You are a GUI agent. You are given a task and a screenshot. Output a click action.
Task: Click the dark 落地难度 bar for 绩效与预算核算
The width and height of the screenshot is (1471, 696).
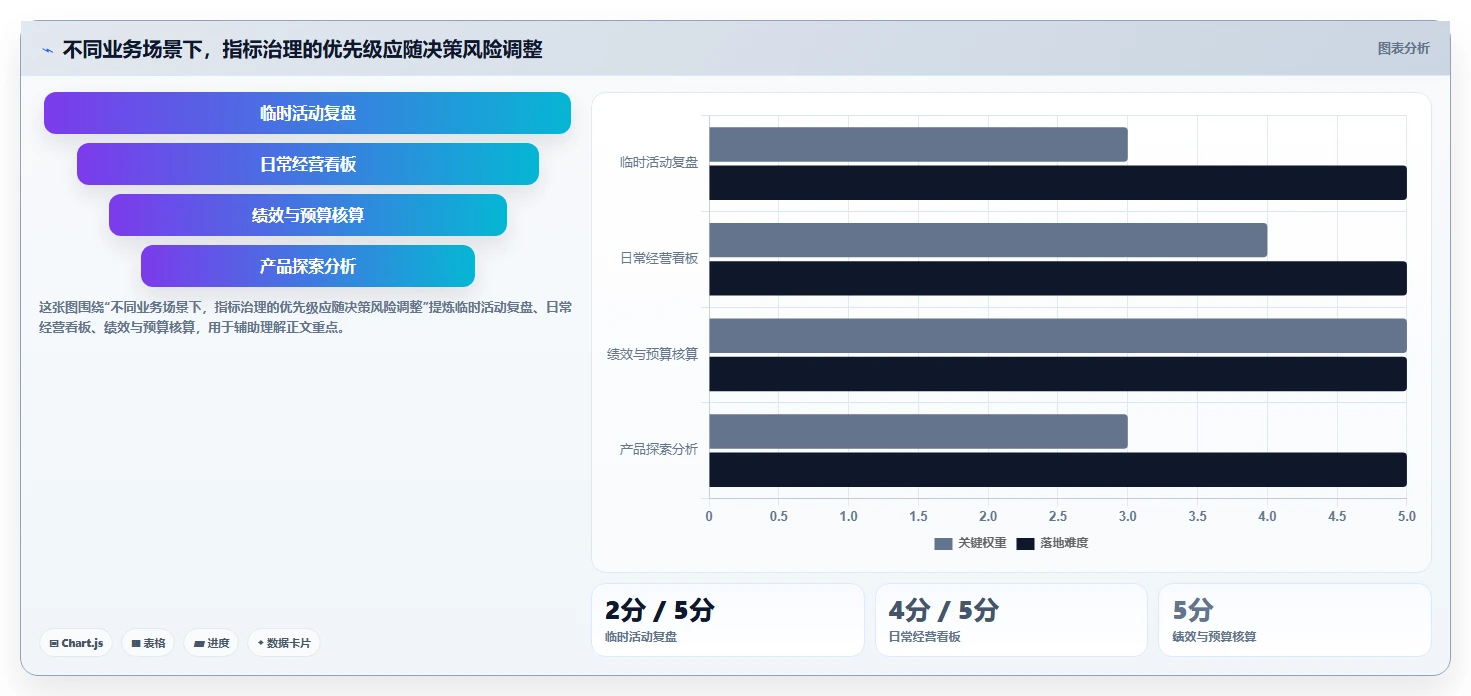[x=1058, y=374]
